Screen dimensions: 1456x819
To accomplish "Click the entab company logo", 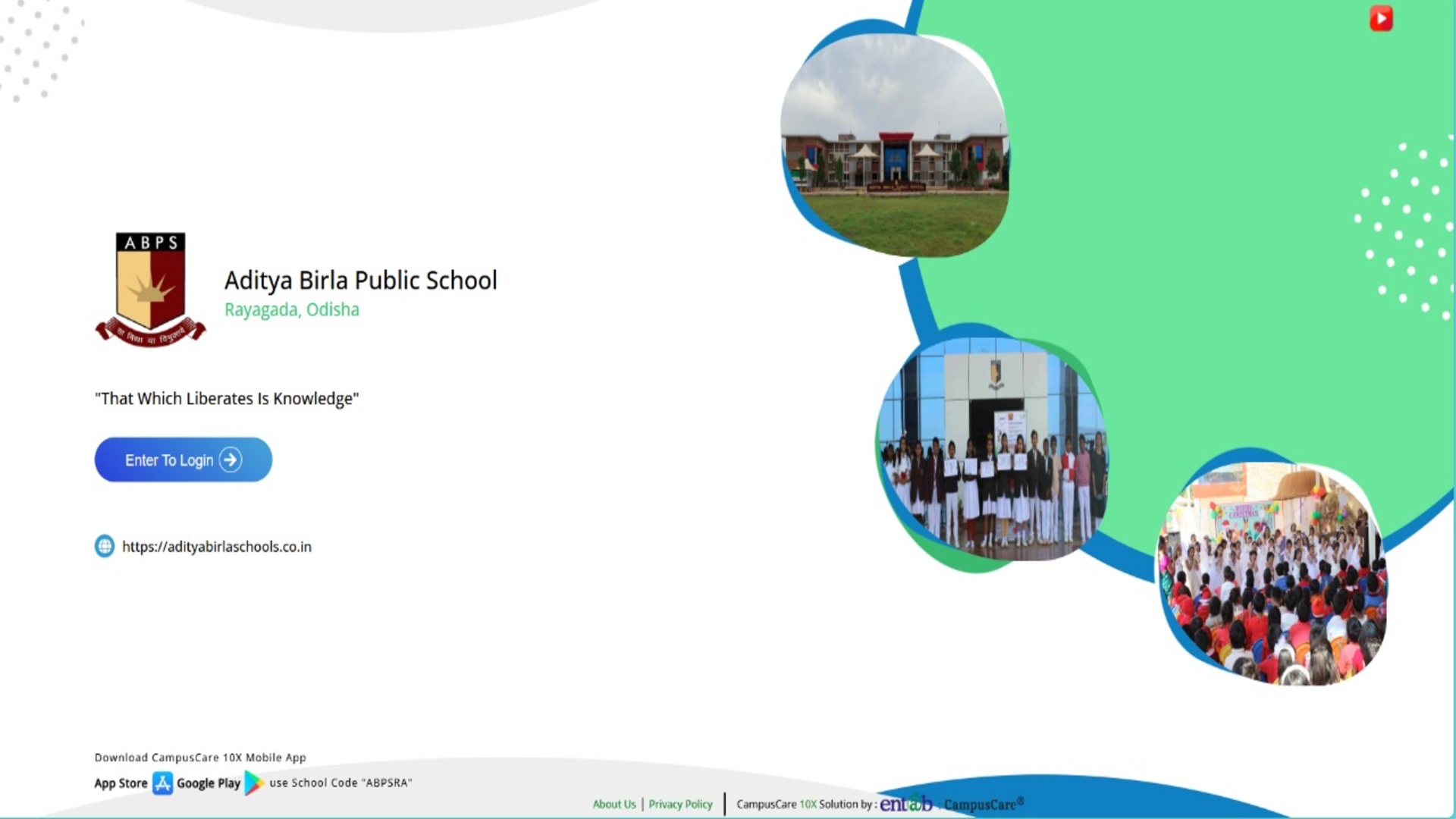I will coord(905,803).
